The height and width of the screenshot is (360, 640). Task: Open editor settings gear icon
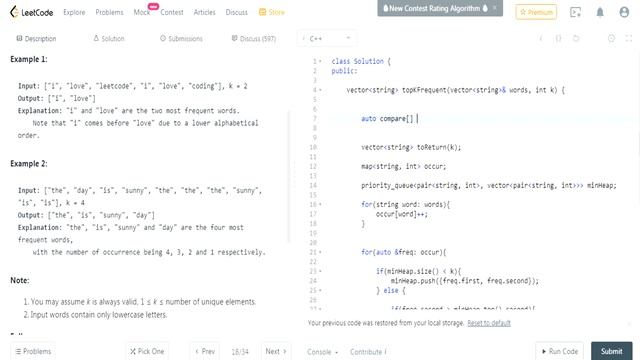pos(611,38)
